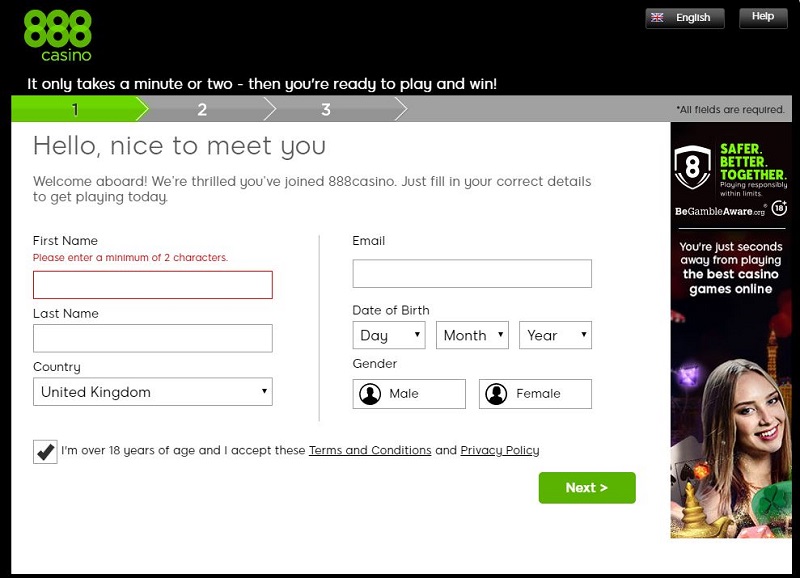Toggle the over 18 terms checkbox
Image resolution: width=800 pixels, height=578 pixels.
click(x=45, y=451)
